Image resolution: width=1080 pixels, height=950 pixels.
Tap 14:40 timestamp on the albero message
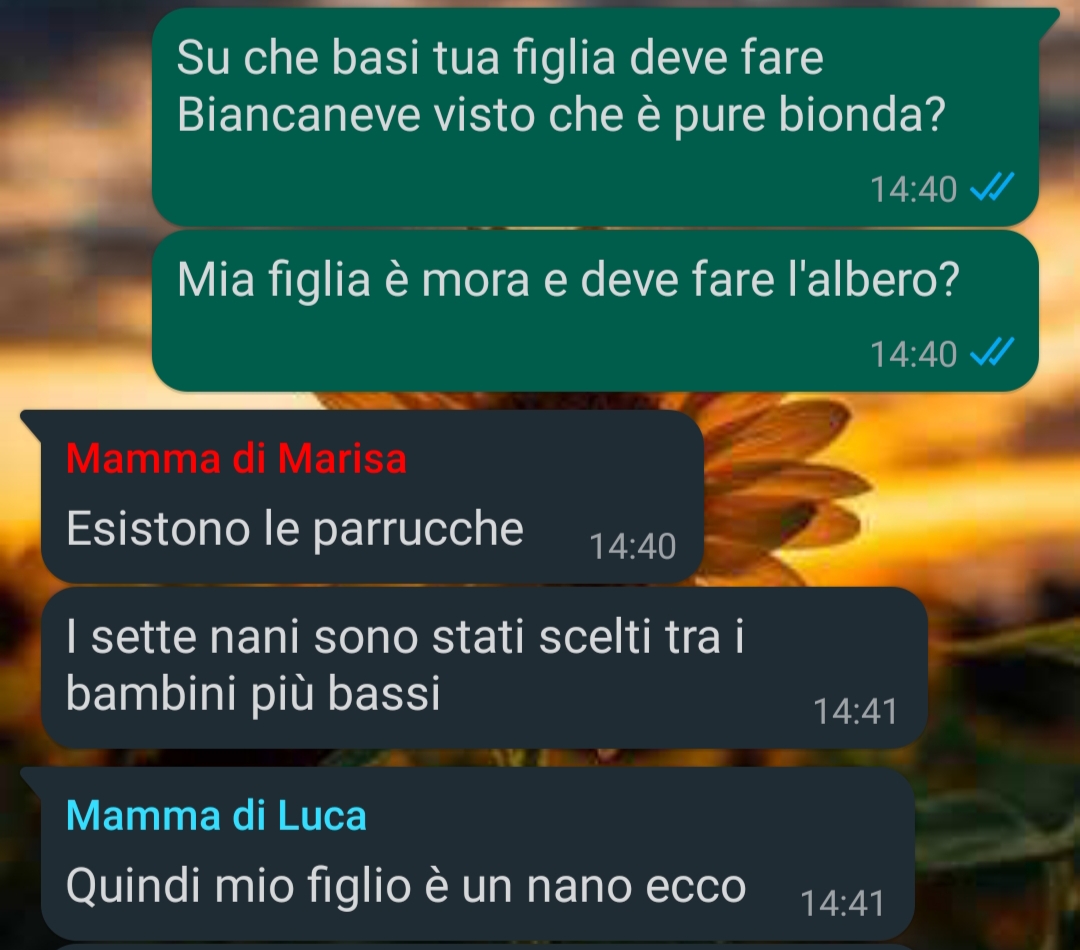click(x=913, y=354)
